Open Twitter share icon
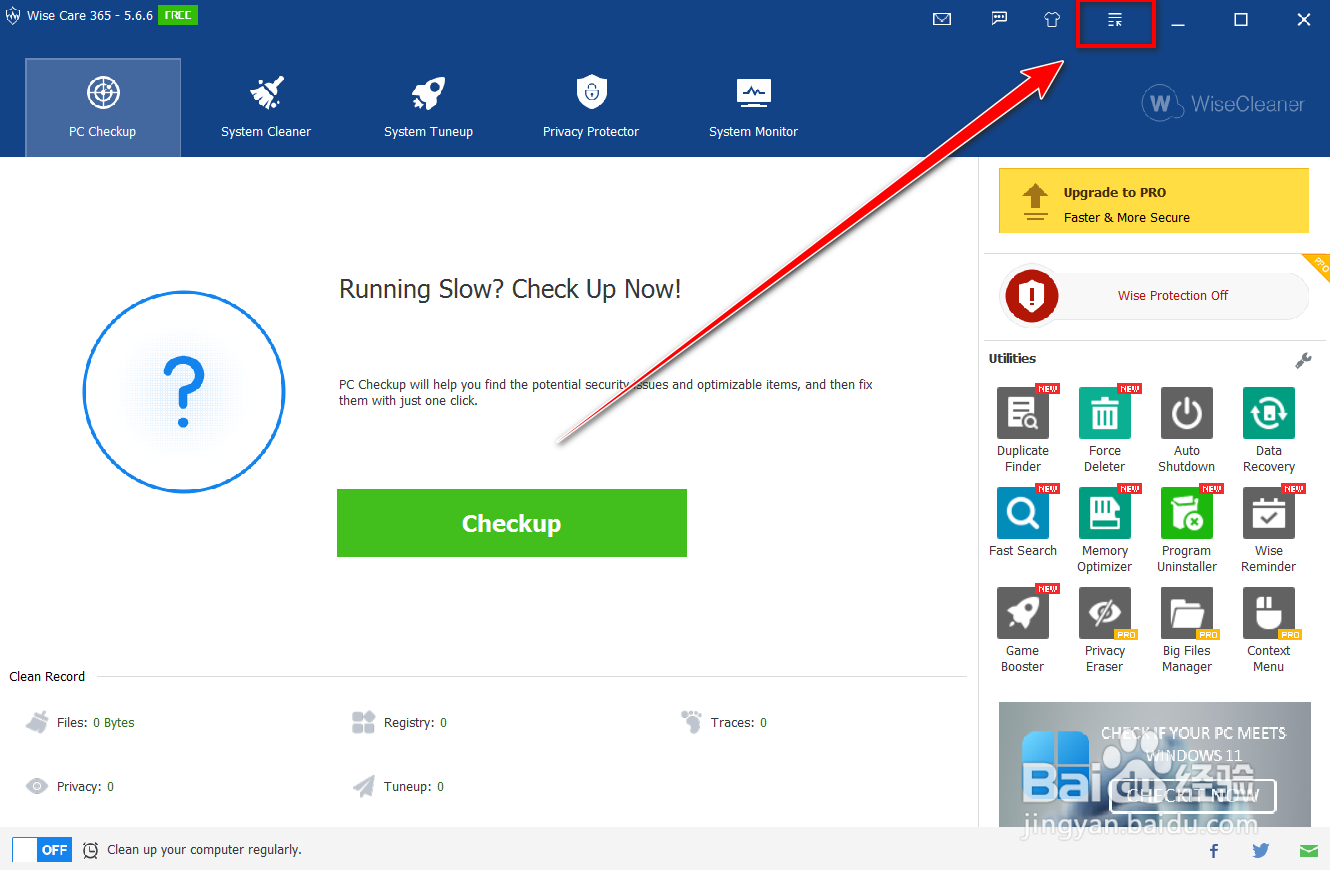This screenshot has width=1330, height=870. [1261, 851]
